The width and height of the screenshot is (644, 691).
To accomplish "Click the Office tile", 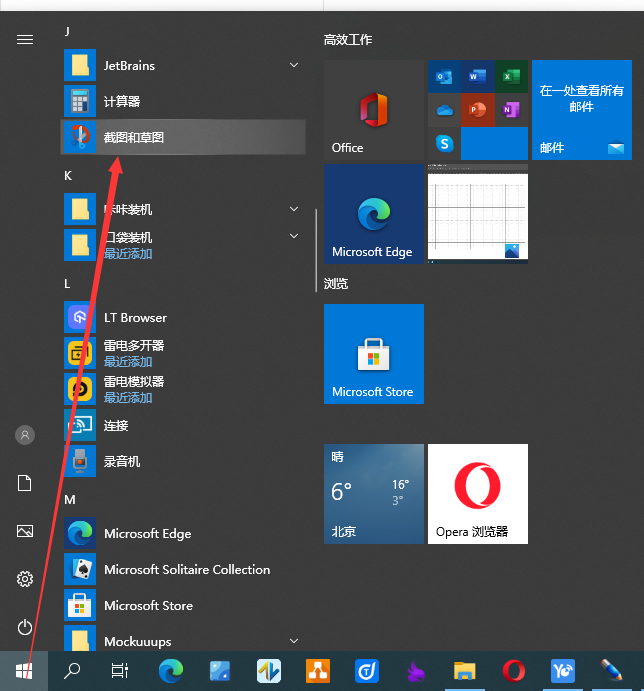I will click(373, 109).
